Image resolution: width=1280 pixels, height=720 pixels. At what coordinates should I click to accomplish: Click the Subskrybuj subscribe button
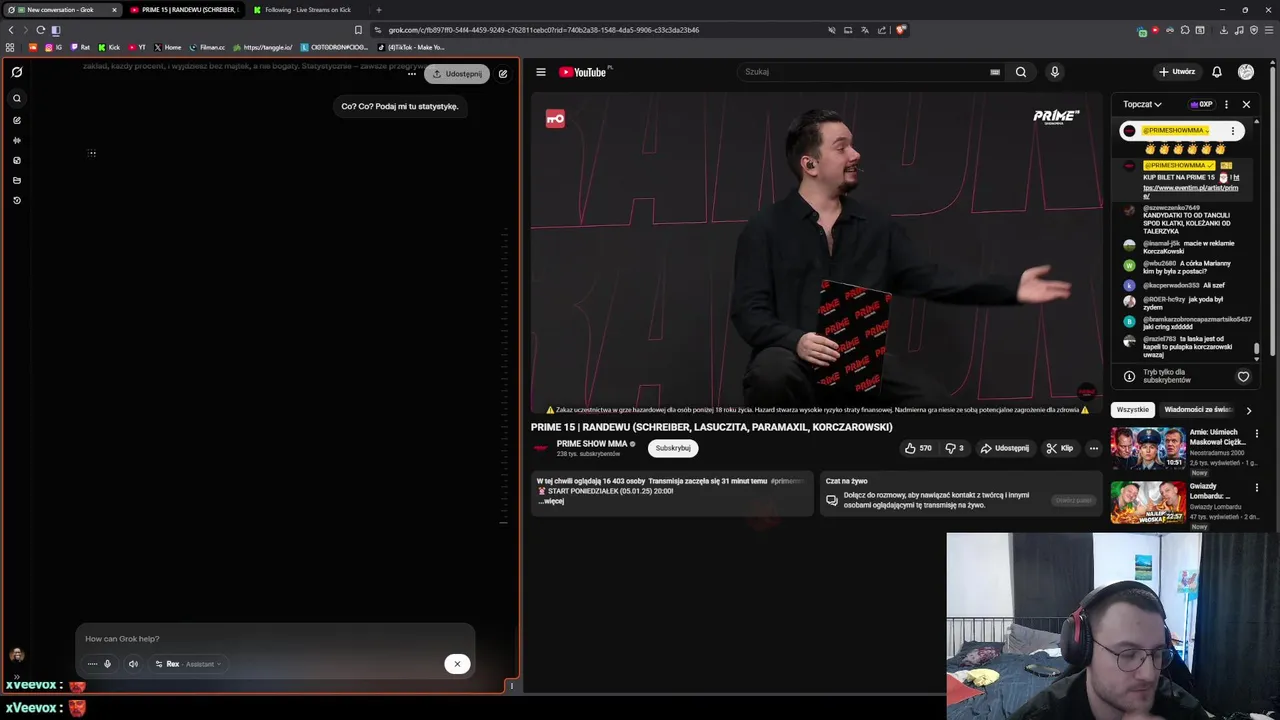coord(673,448)
